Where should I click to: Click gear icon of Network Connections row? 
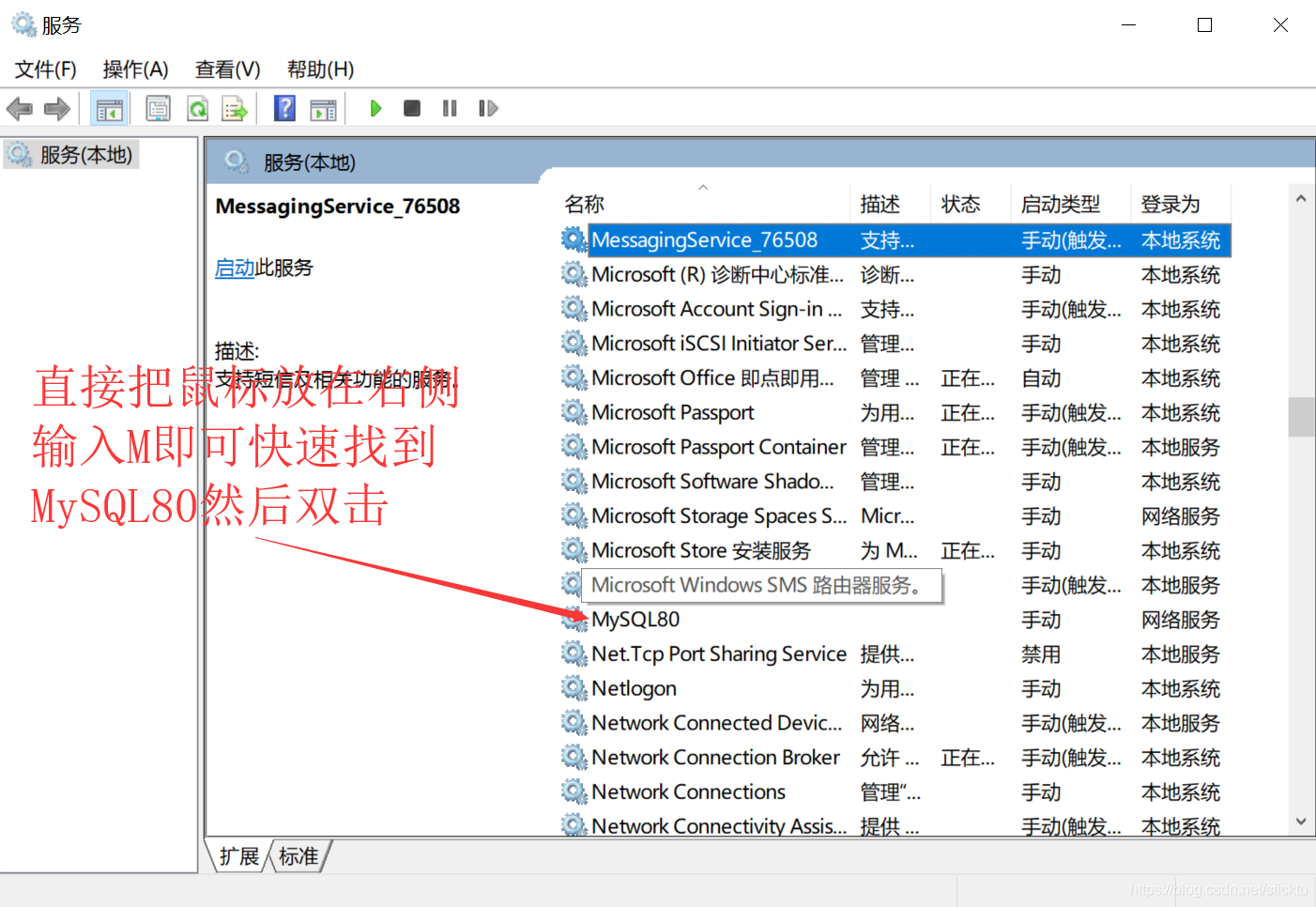574,792
